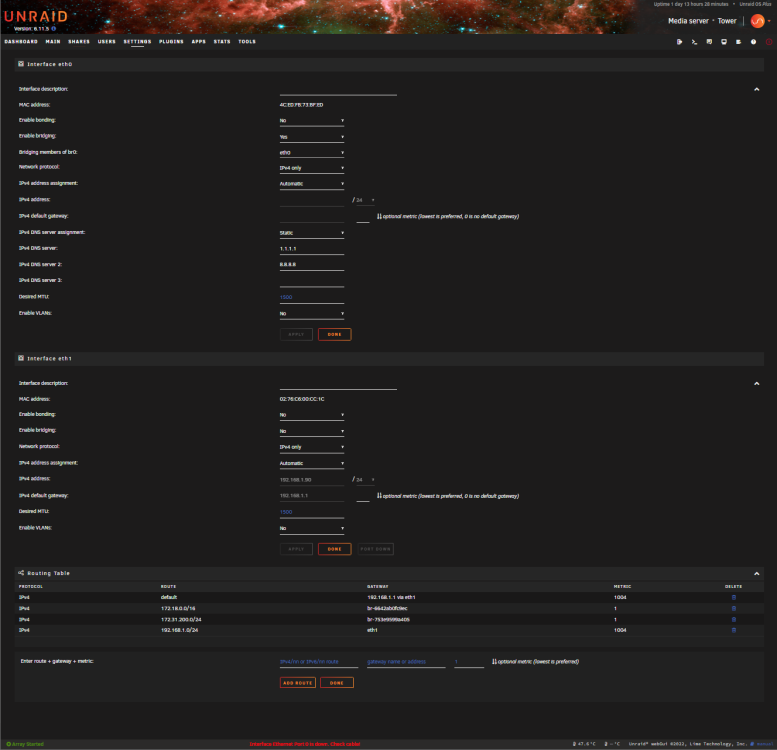
Task: Open eth0 Enable VLANs dropdown
Action: 312,314
